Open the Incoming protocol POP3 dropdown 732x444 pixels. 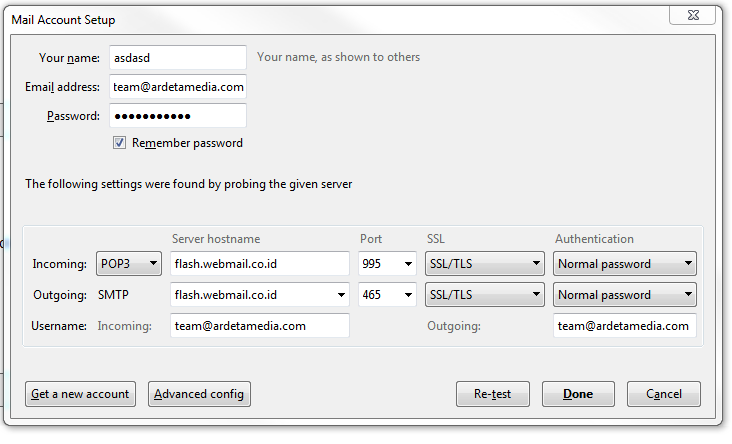coord(128,264)
